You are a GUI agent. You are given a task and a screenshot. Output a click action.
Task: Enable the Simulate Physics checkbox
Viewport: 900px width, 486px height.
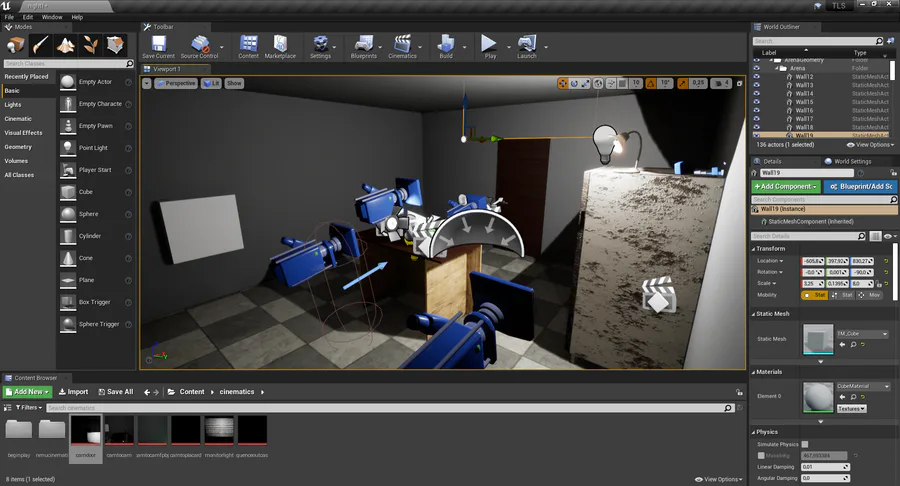pyautogui.click(x=805, y=444)
